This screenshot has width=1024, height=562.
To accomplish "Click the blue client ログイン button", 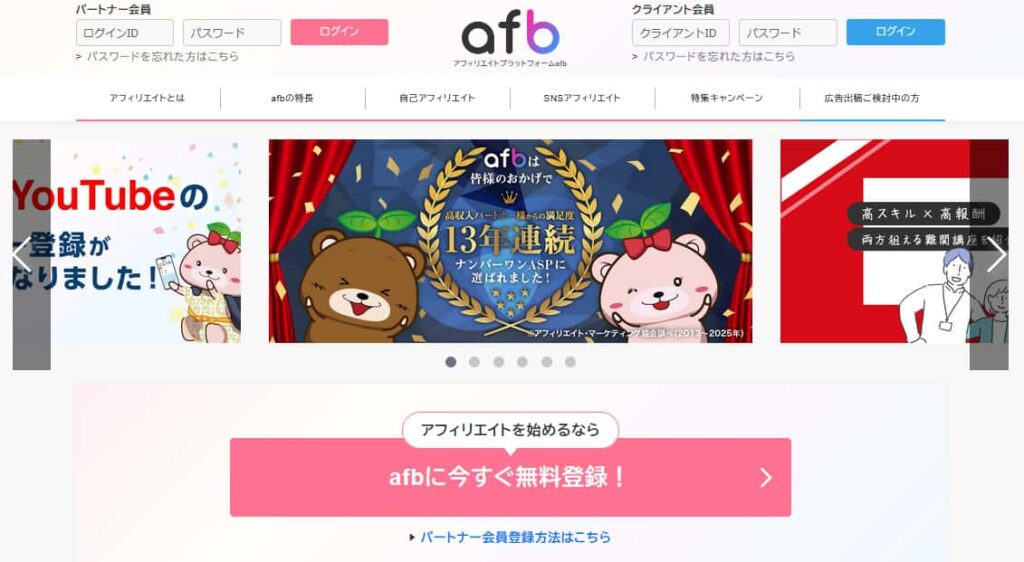I will pos(895,32).
